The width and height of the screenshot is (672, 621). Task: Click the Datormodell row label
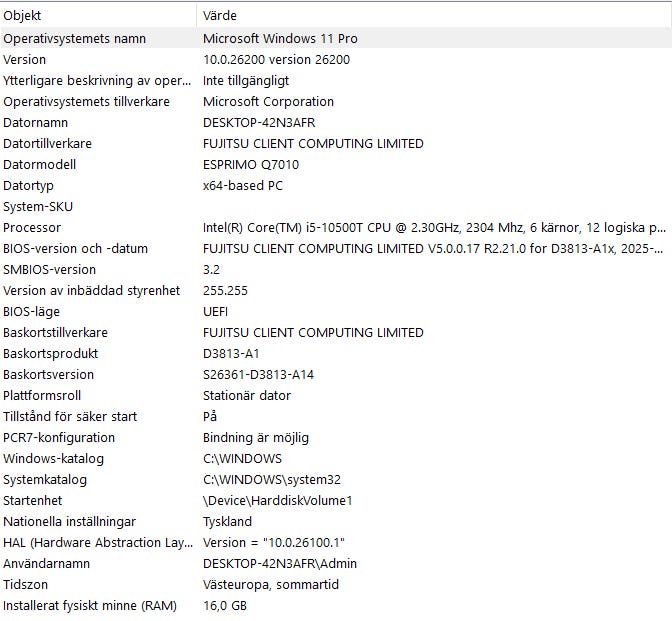click(39, 165)
